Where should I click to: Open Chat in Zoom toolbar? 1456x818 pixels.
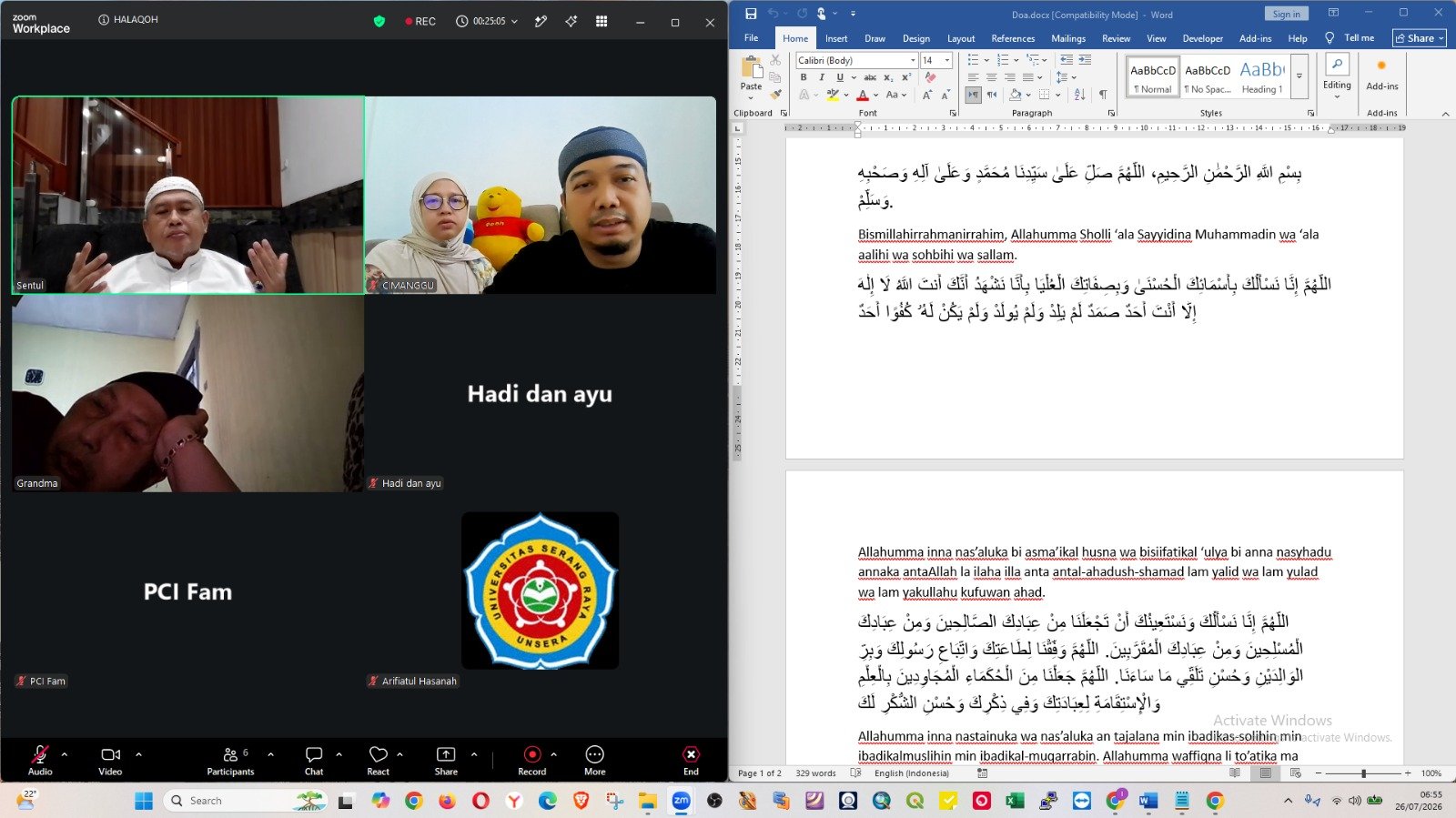(314, 760)
